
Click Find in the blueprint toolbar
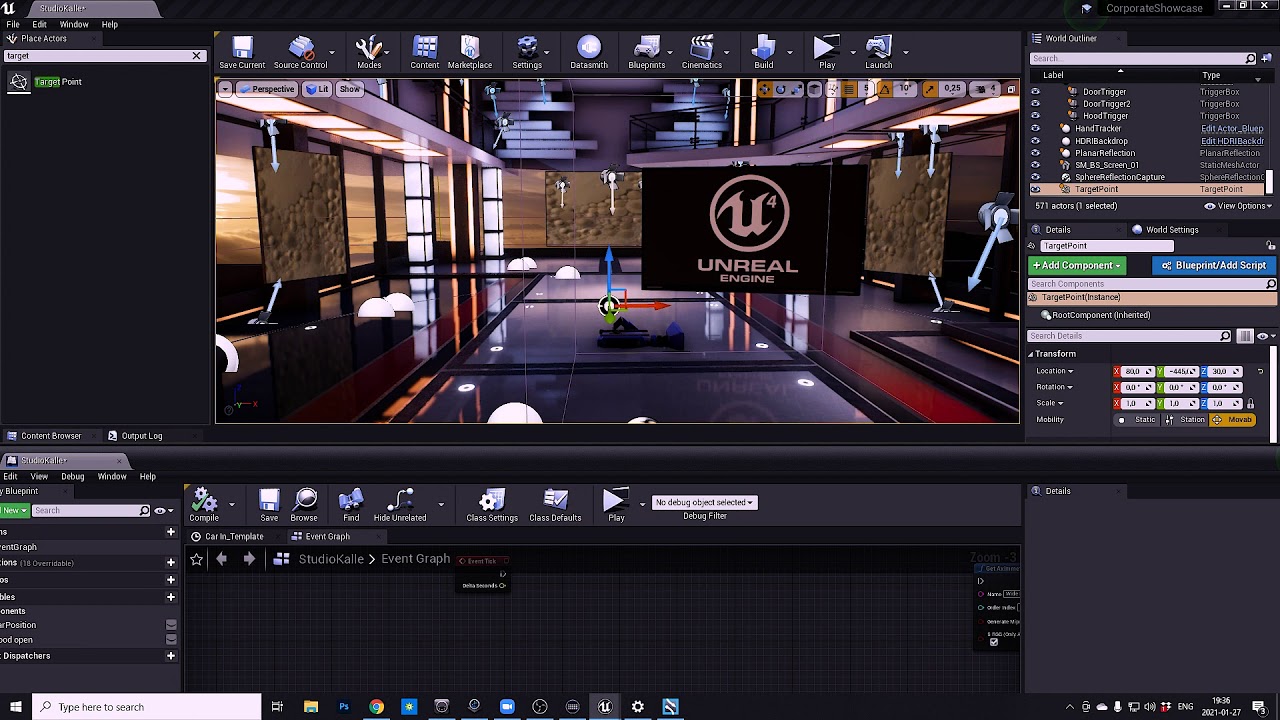(x=351, y=505)
